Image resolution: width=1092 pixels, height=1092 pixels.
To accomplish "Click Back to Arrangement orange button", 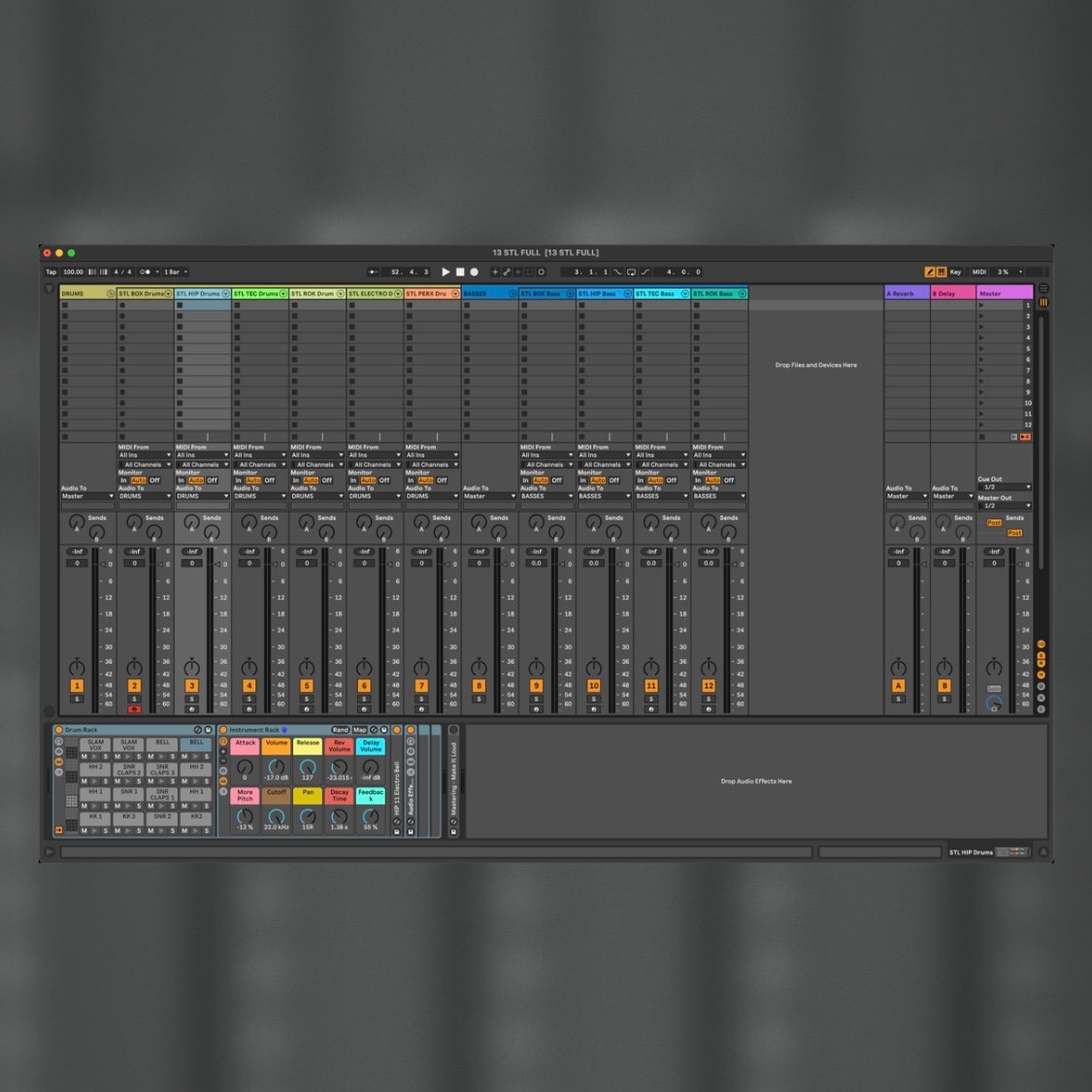I will 1025,438.
